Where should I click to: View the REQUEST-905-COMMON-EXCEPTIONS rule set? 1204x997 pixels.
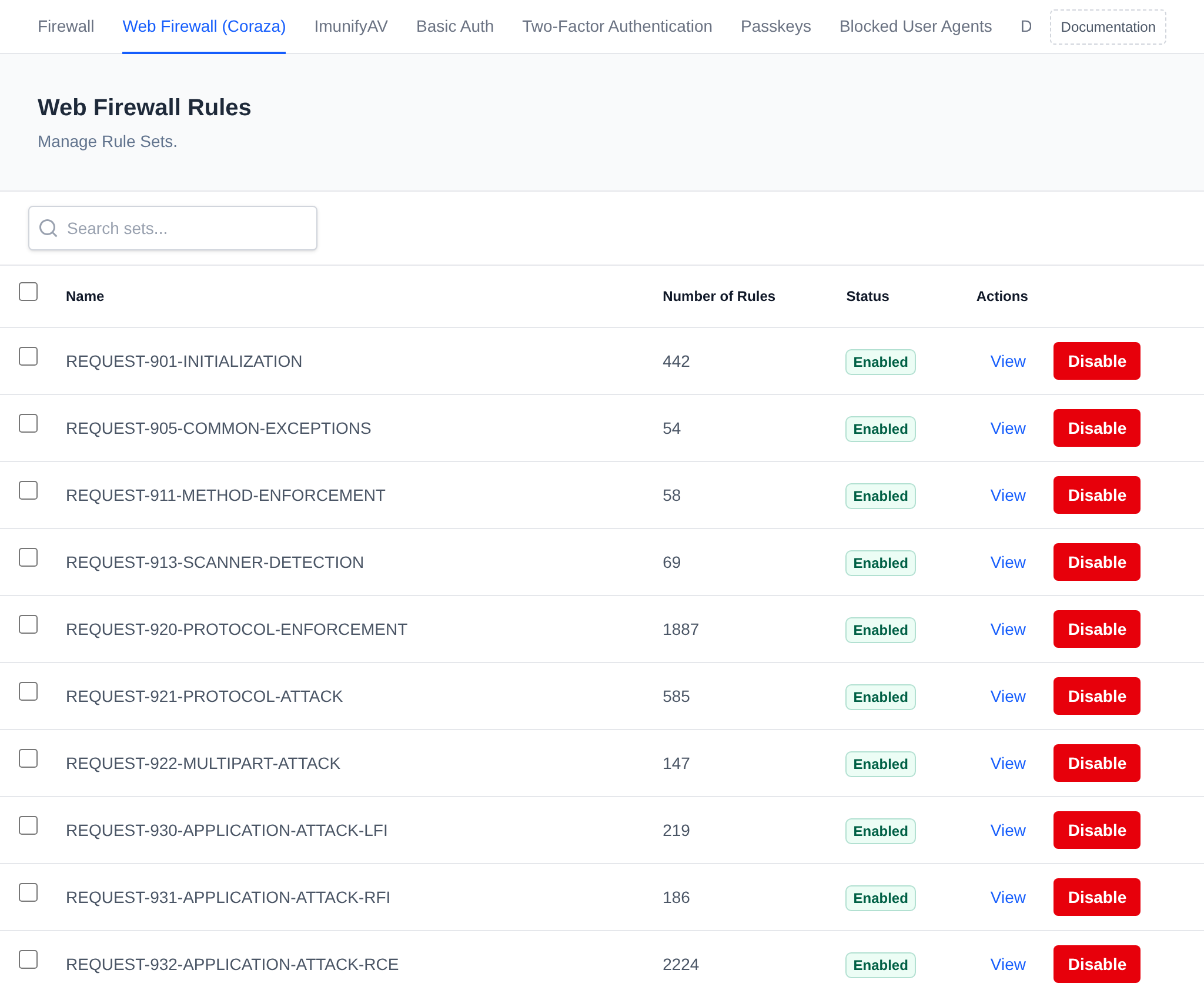(1008, 428)
